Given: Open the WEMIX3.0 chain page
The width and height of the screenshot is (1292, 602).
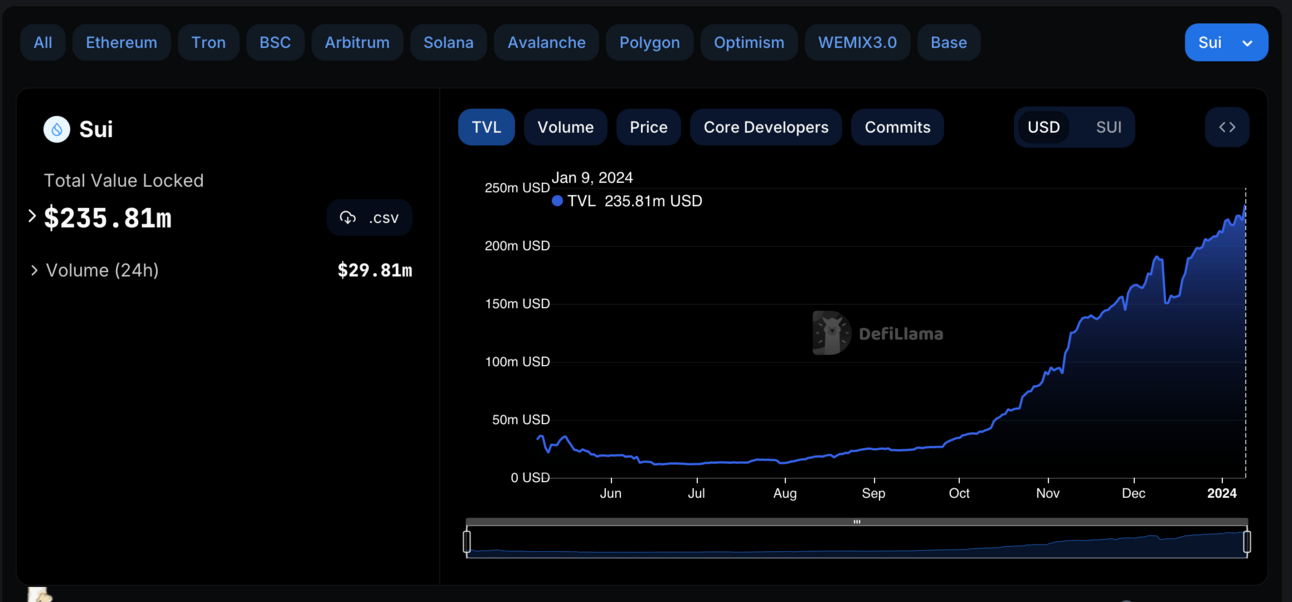Looking at the screenshot, I should click(x=857, y=42).
